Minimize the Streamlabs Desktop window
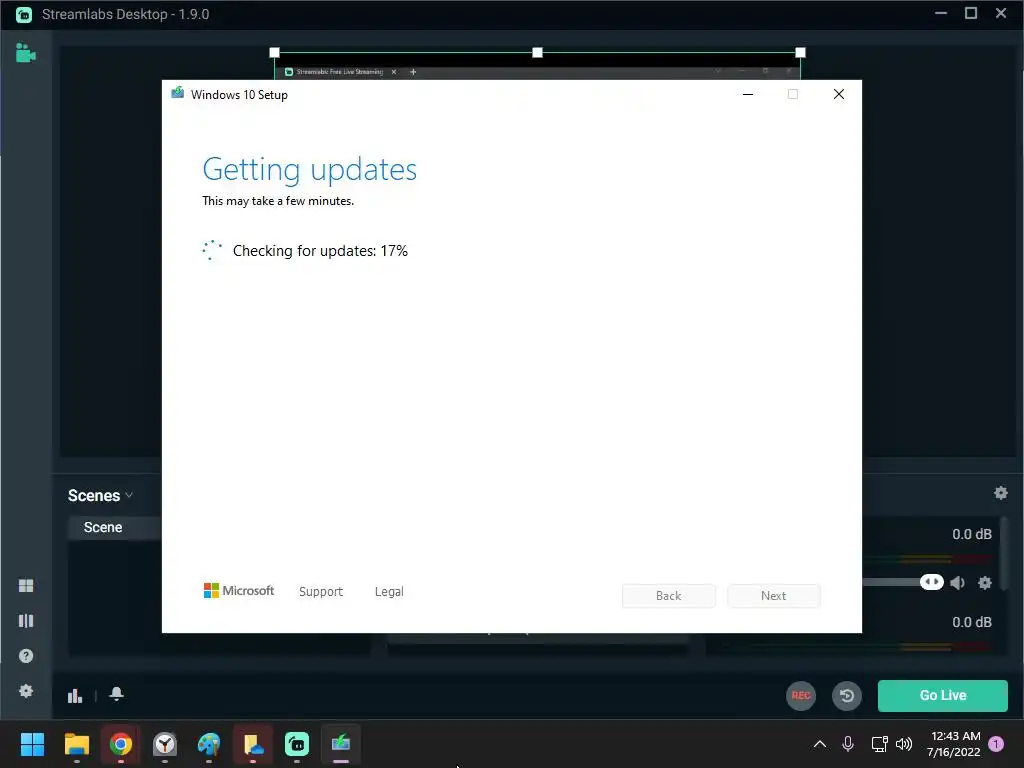This screenshot has width=1024, height=768. click(940, 13)
